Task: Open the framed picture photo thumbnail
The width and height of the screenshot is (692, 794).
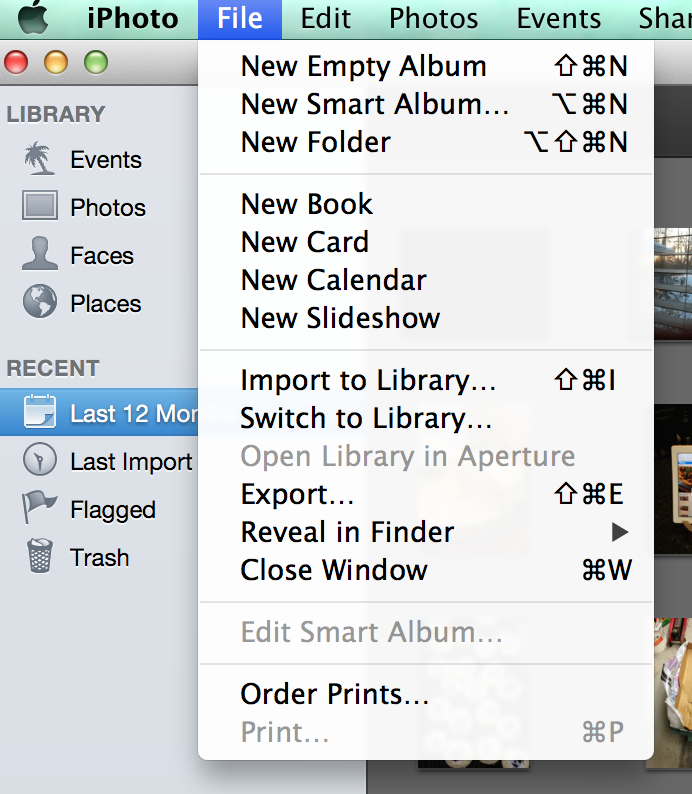Action: point(673,479)
